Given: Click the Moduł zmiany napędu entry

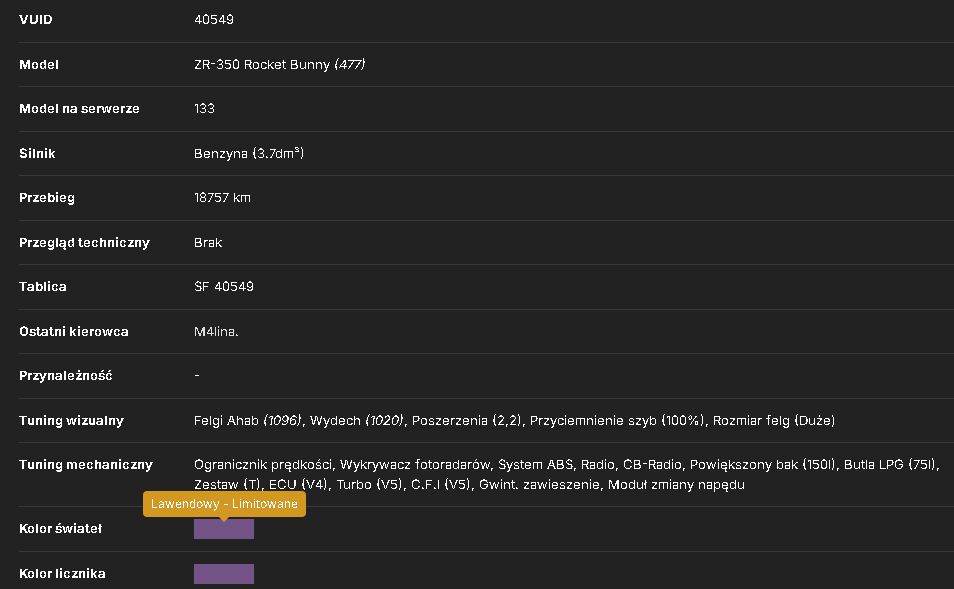Looking at the screenshot, I should coord(676,485).
